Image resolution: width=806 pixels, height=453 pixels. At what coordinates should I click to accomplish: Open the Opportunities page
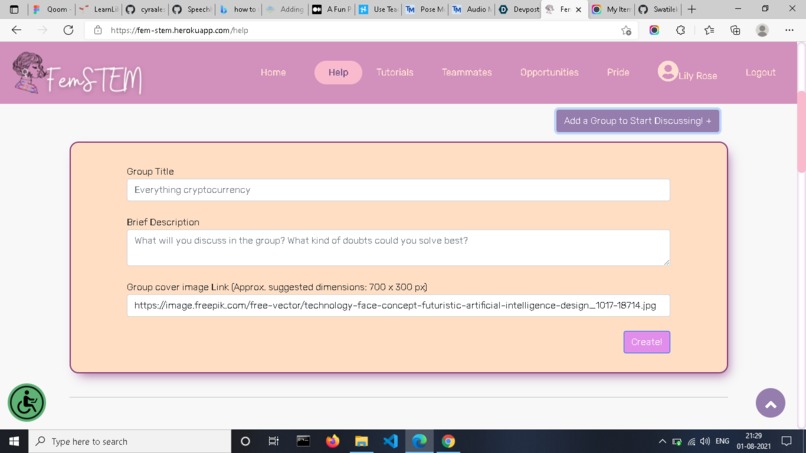click(549, 73)
